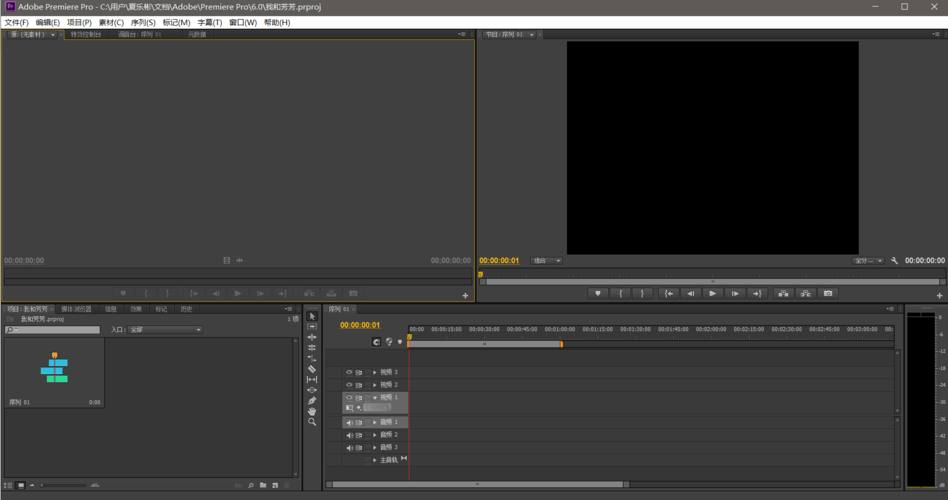
Task: Mute 音频 2 track speaker toggle
Action: click(349, 435)
